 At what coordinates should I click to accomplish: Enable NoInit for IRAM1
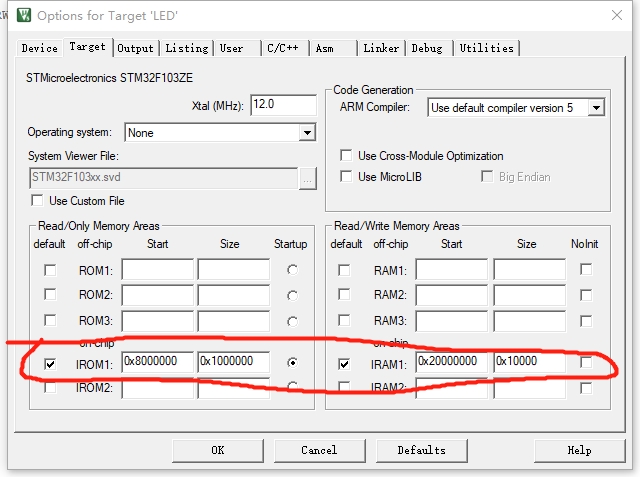[x=586, y=362]
